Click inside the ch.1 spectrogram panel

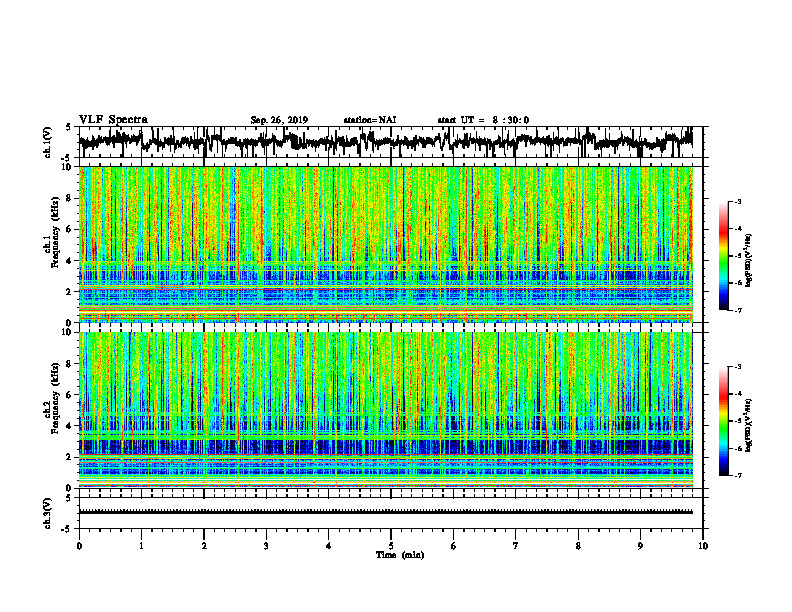385,244
